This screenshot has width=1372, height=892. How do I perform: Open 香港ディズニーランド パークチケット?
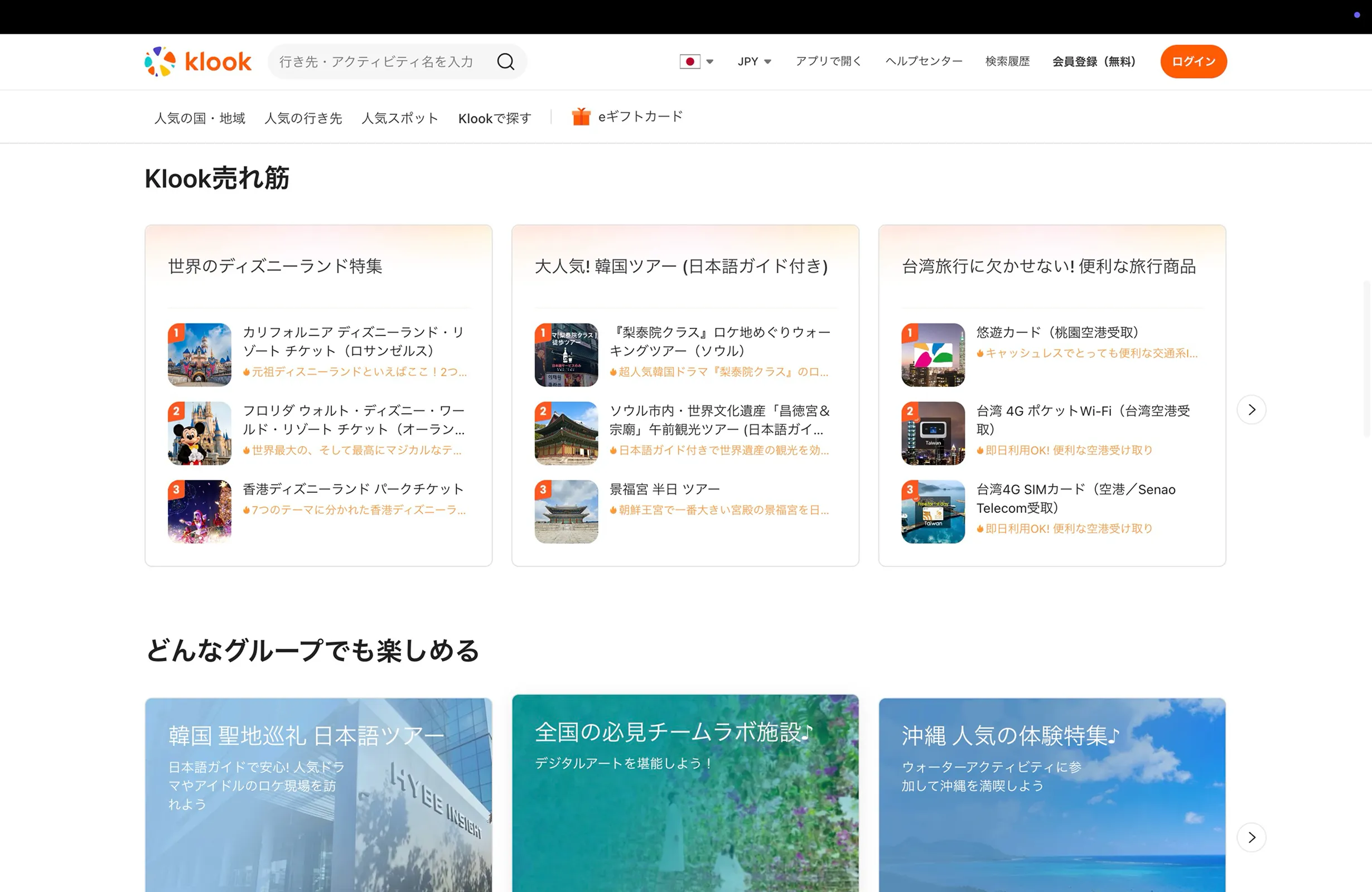(x=354, y=489)
